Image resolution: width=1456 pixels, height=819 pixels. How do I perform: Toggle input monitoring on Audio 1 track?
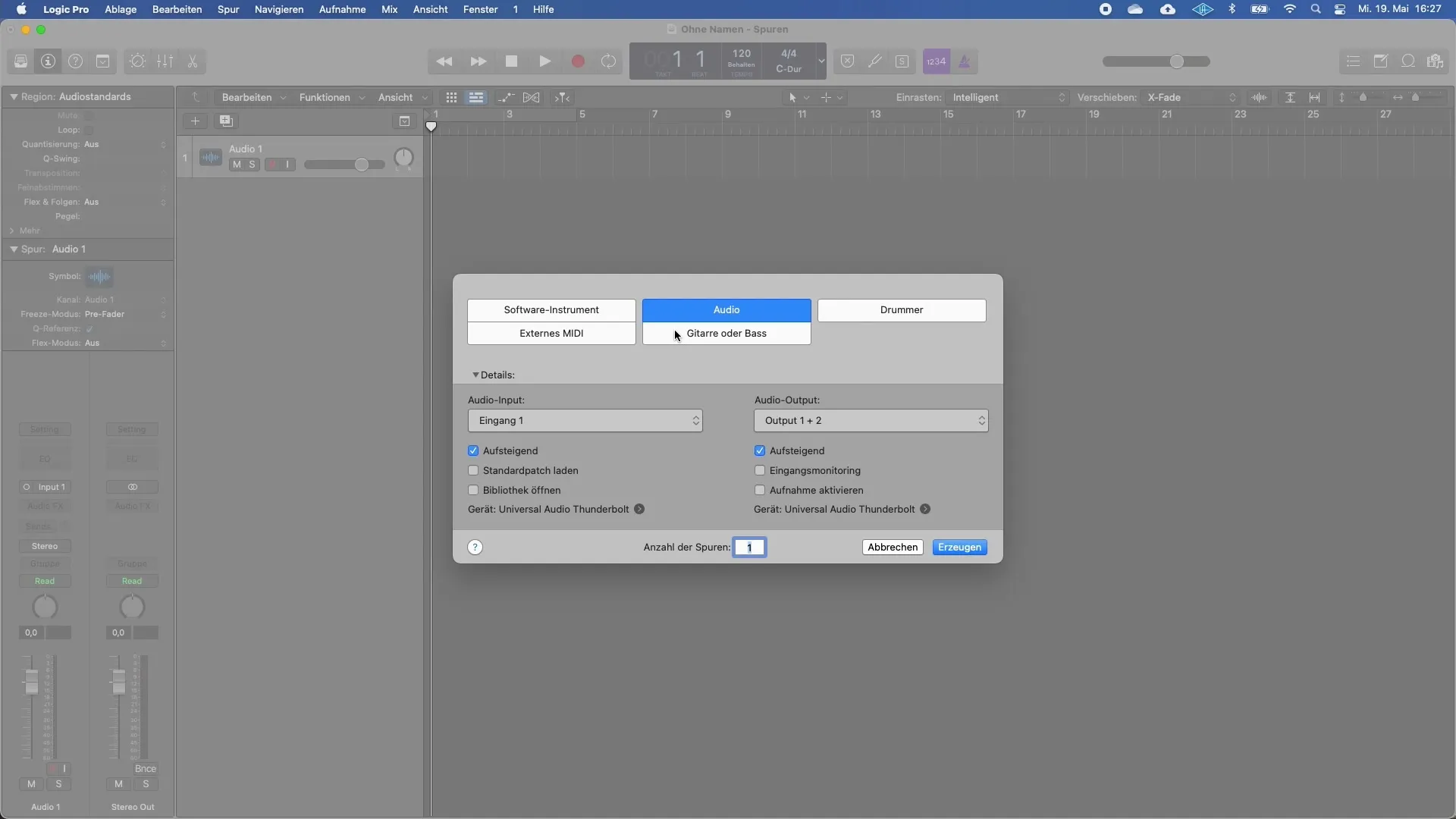point(287,165)
